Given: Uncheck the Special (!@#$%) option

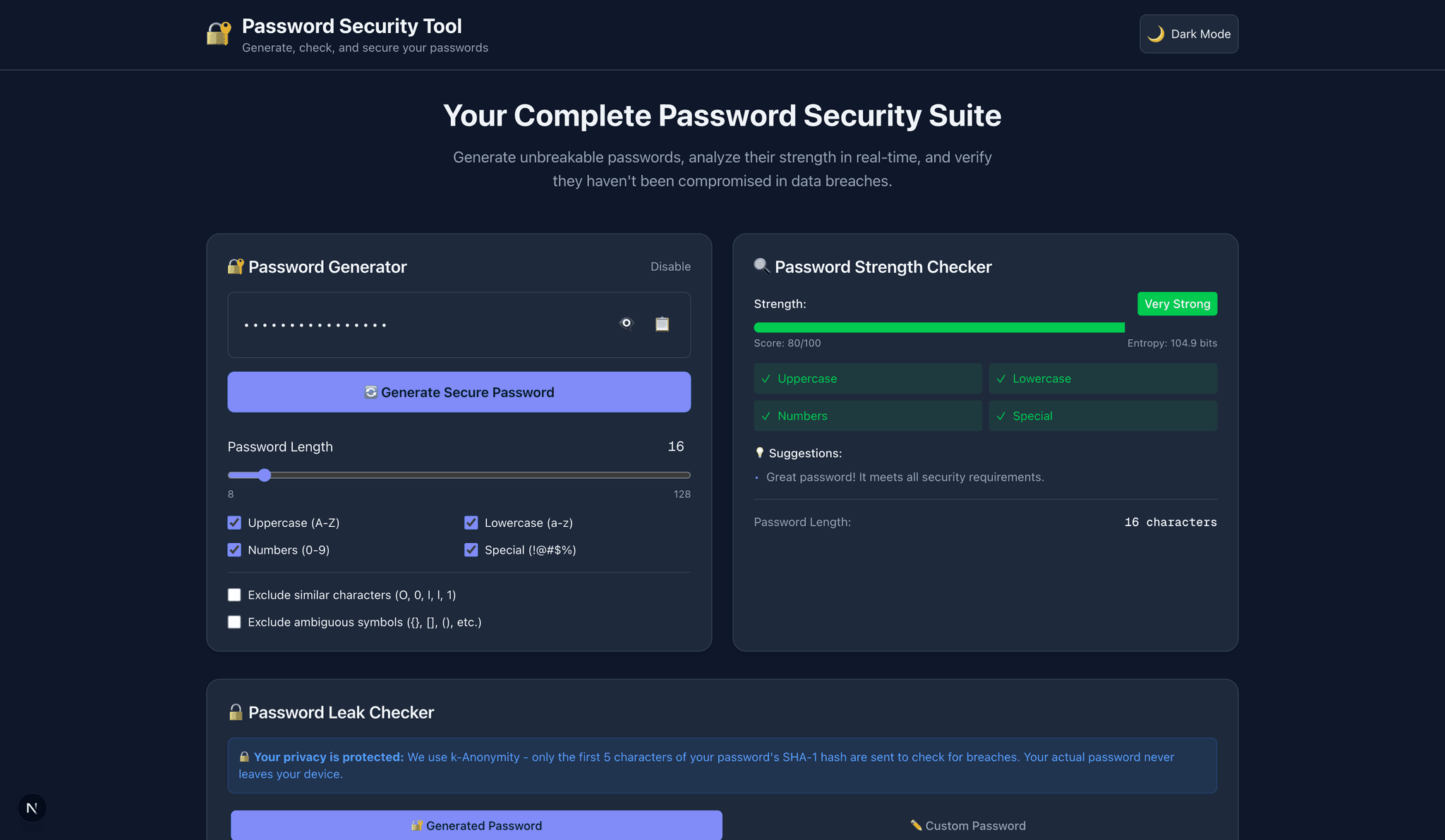Looking at the screenshot, I should [x=471, y=549].
